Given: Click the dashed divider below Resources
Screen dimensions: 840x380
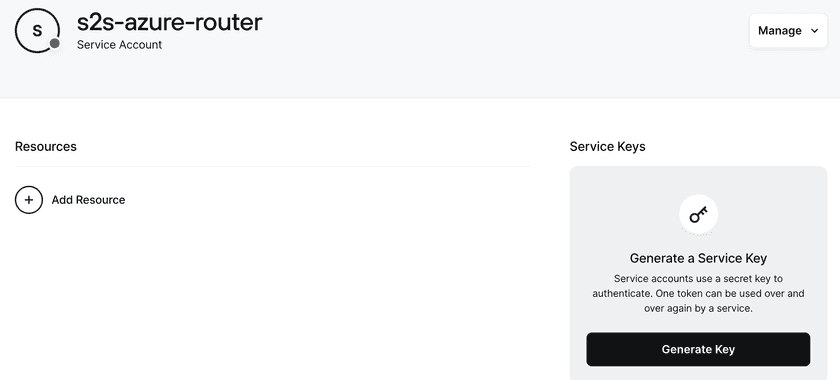Looking at the screenshot, I should (272, 167).
